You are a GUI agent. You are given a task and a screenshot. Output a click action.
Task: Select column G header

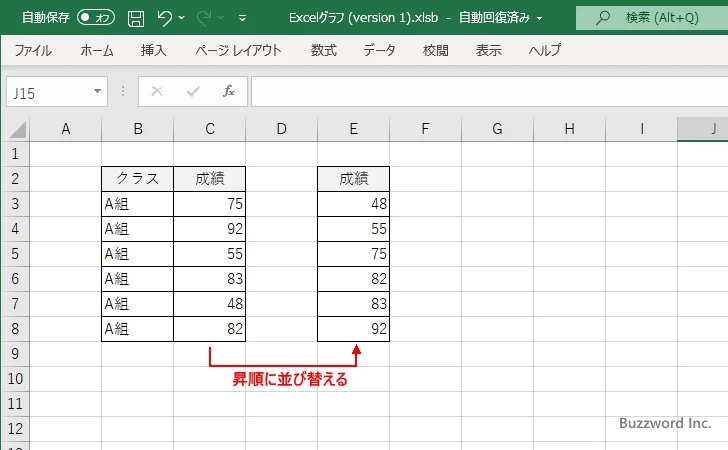click(497, 129)
